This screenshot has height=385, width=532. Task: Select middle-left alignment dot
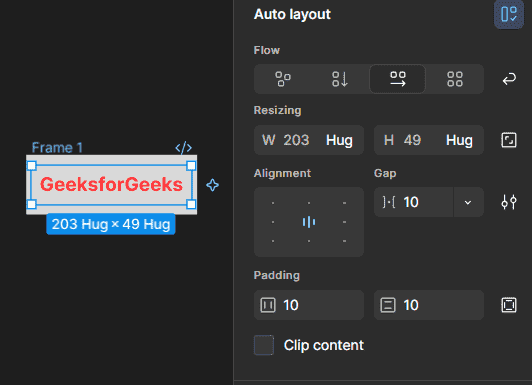(x=273, y=222)
